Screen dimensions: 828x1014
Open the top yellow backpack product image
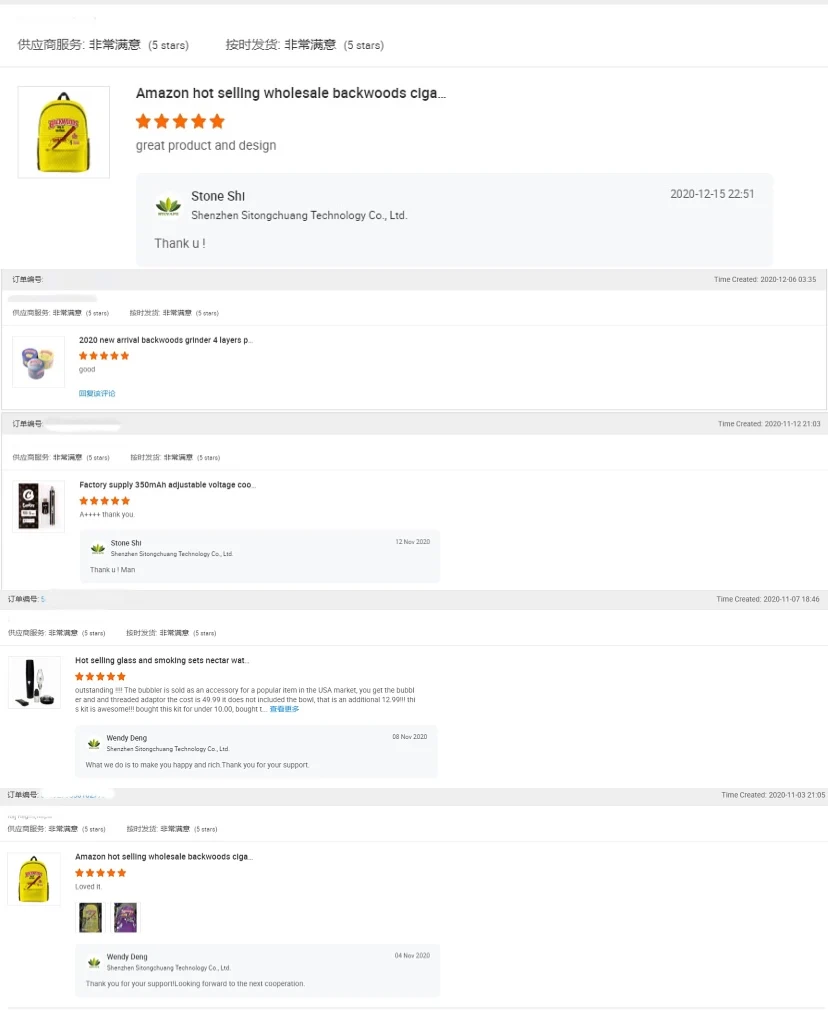(x=64, y=132)
